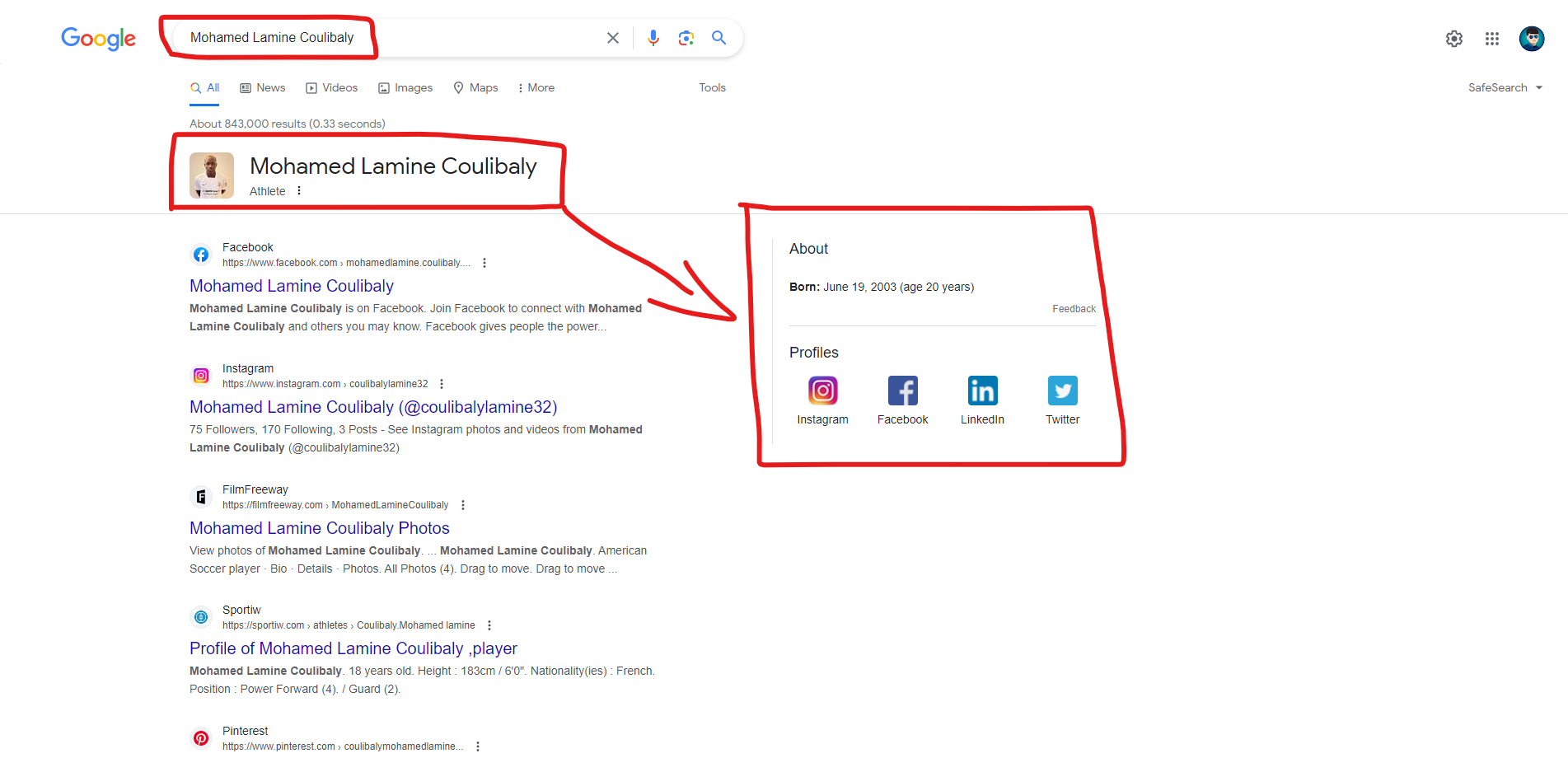Image resolution: width=1568 pixels, height=758 pixels.
Task: Clear the search box with the X icon
Action: point(613,38)
